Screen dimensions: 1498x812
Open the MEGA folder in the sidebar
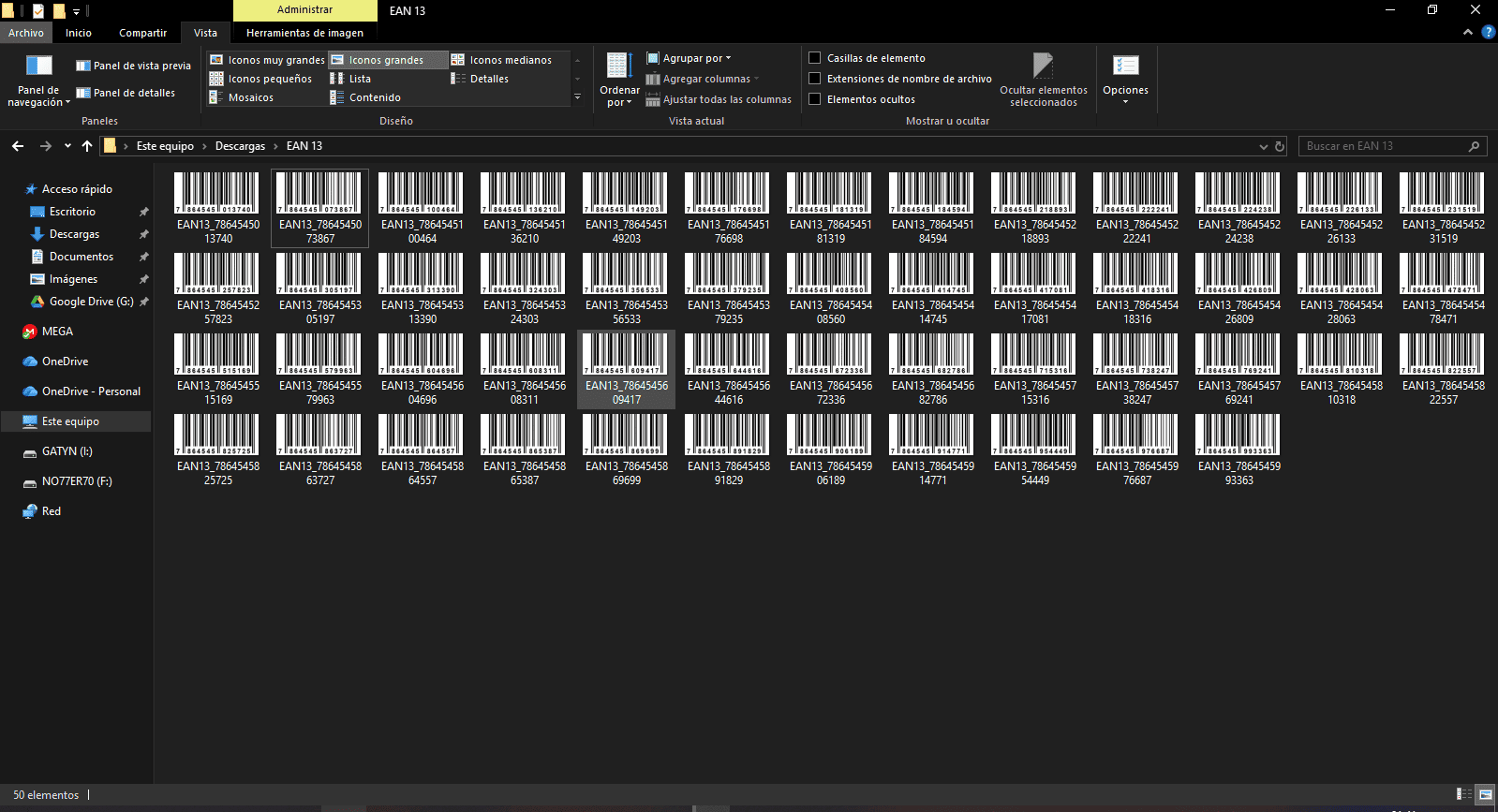point(57,332)
